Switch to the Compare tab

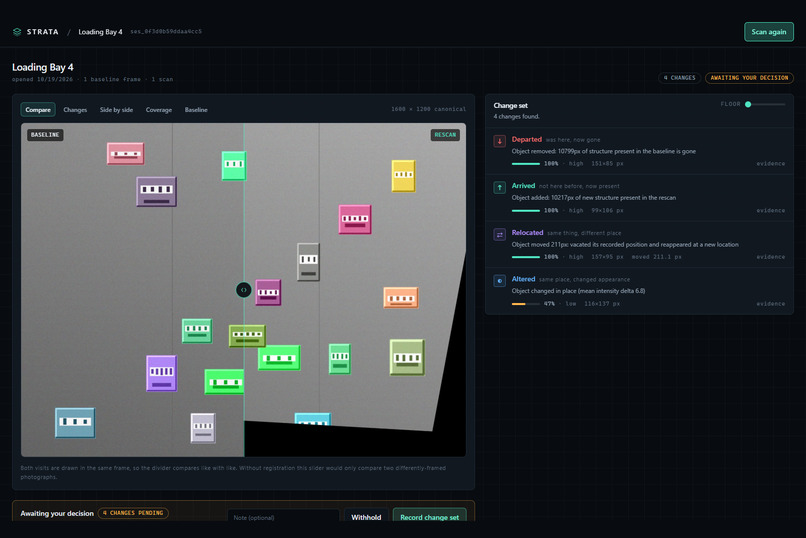(x=38, y=109)
